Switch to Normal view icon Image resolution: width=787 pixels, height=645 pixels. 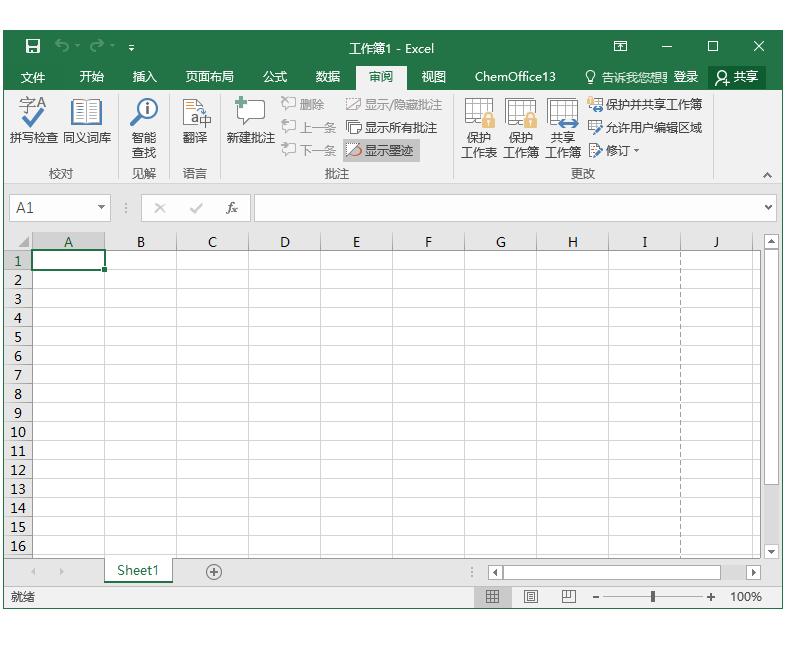pyautogui.click(x=492, y=596)
